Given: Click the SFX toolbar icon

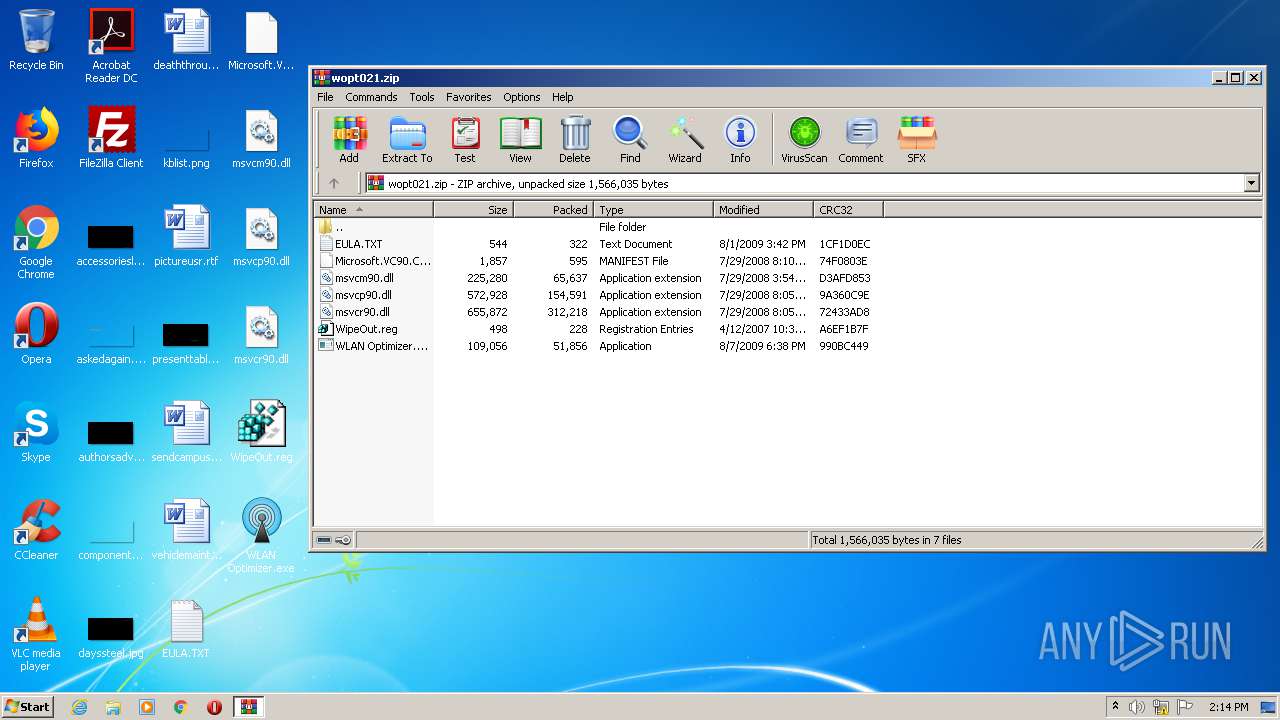Looking at the screenshot, I should 916,139.
